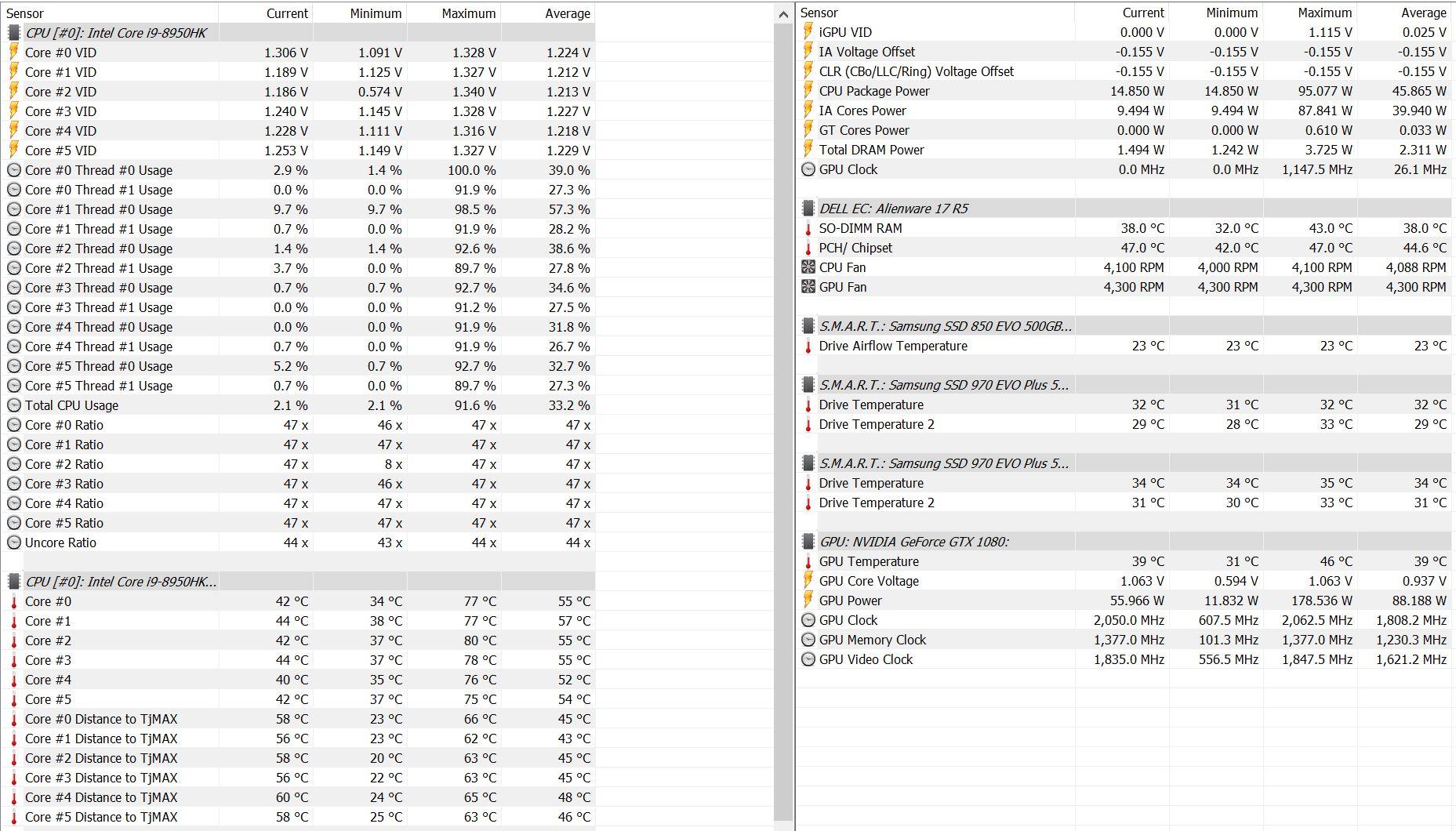
Task: Click the chip icon beside GPU: NVIDIA GeForce GTX 1080
Action: pyautogui.click(x=808, y=542)
